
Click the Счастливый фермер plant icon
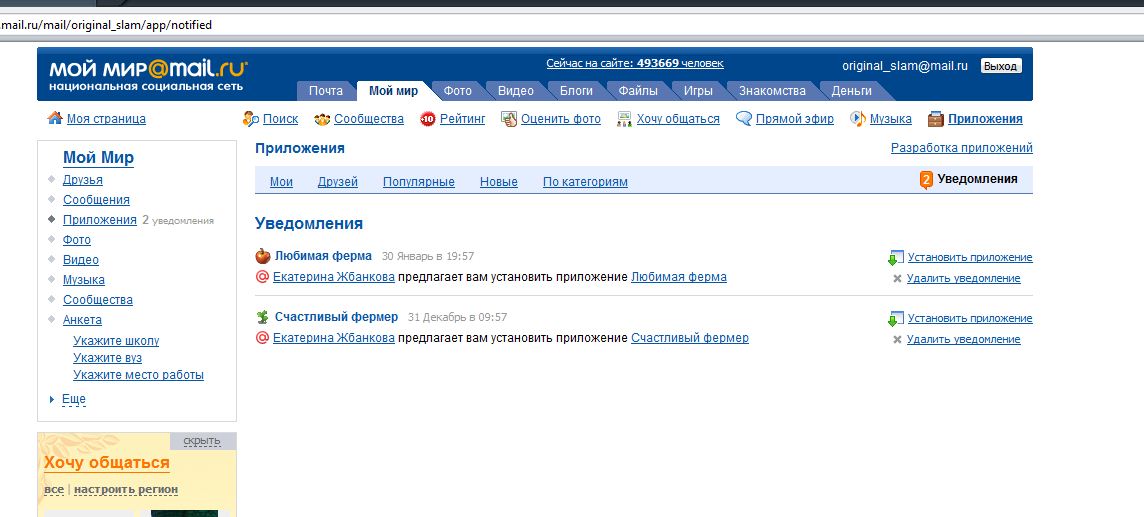pyautogui.click(x=263, y=317)
